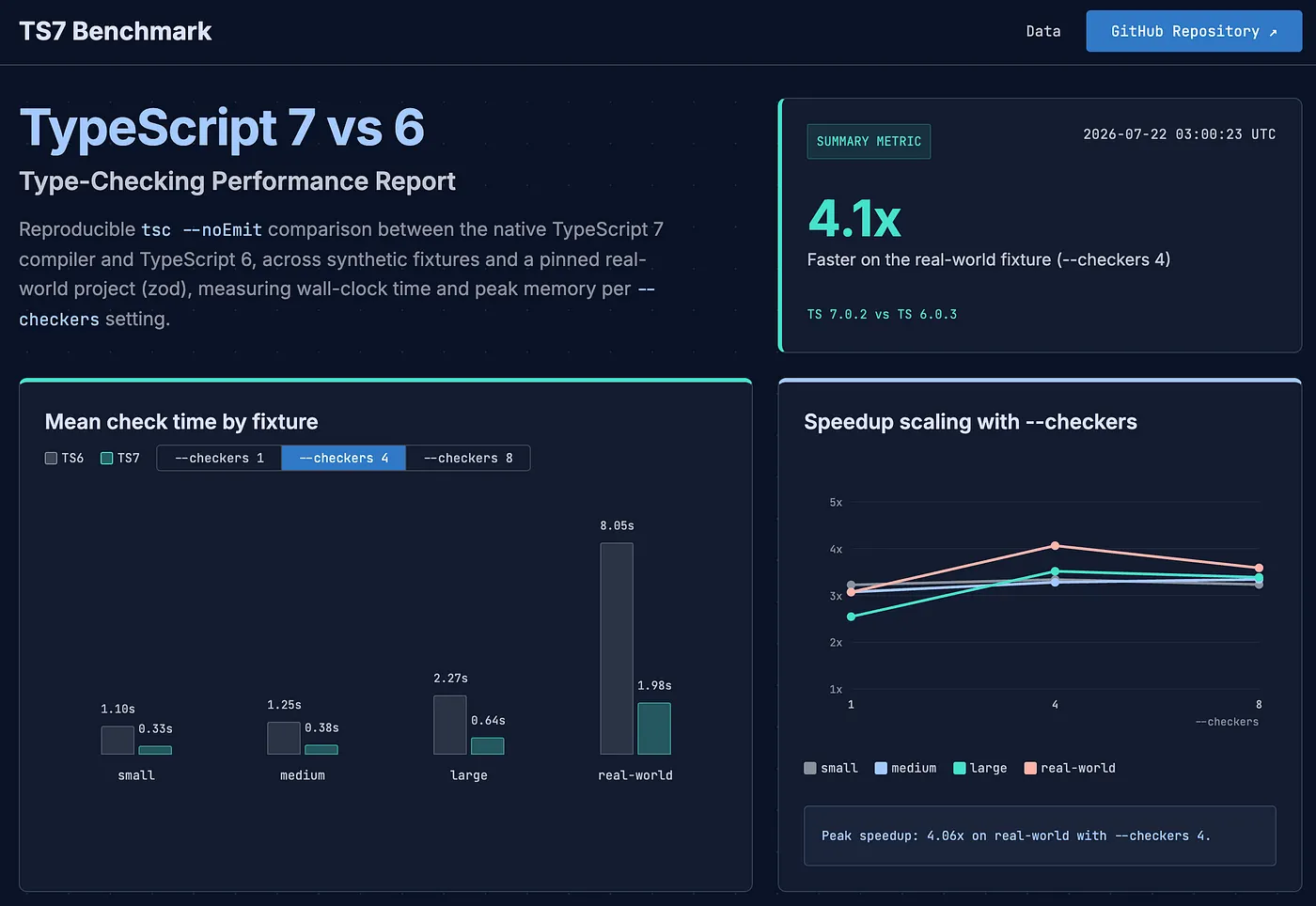Image resolution: width=1316 pixels, height=906 pixels.
Task: Click the real-world point at 8 checkers
Action: 1259,568
